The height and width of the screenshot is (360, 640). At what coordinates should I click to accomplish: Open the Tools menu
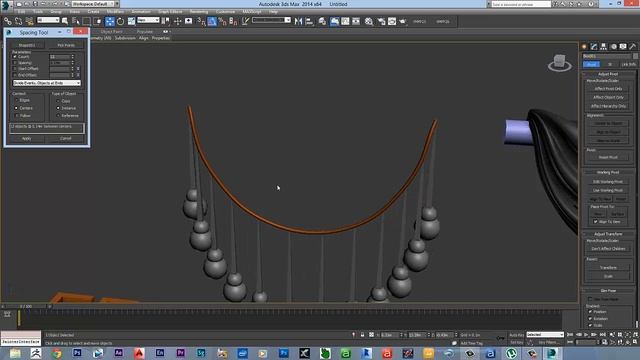pyautogui.click(x=38, y=12)
